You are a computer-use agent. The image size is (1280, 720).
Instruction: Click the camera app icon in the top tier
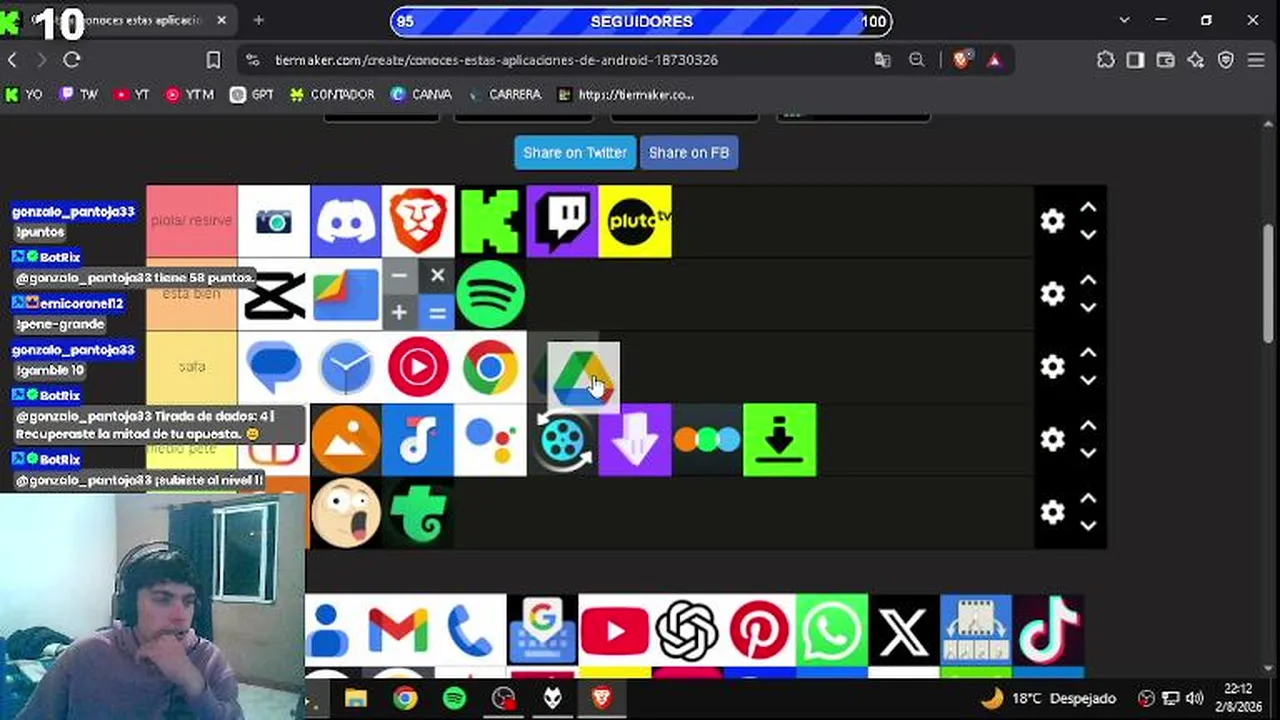274,221
